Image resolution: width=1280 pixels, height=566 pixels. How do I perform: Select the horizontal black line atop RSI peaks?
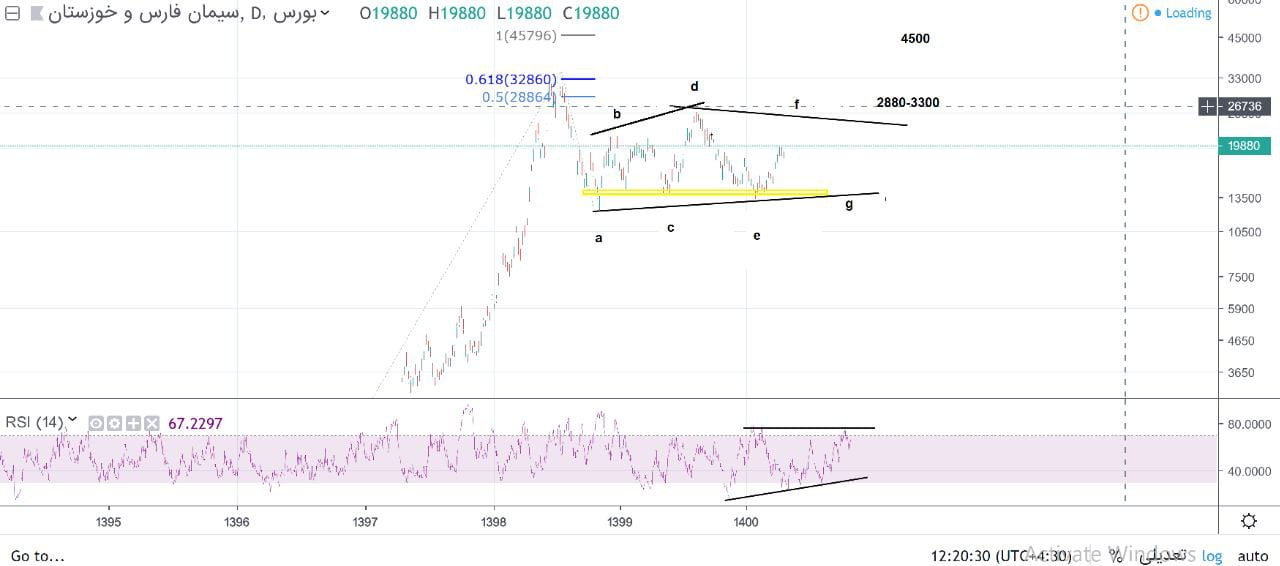click(809, 428)
